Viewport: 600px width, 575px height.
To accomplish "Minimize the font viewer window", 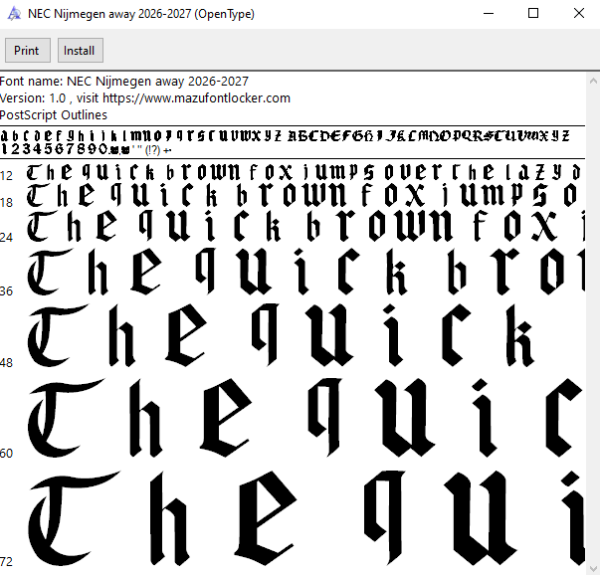I will tap(489, 13).
